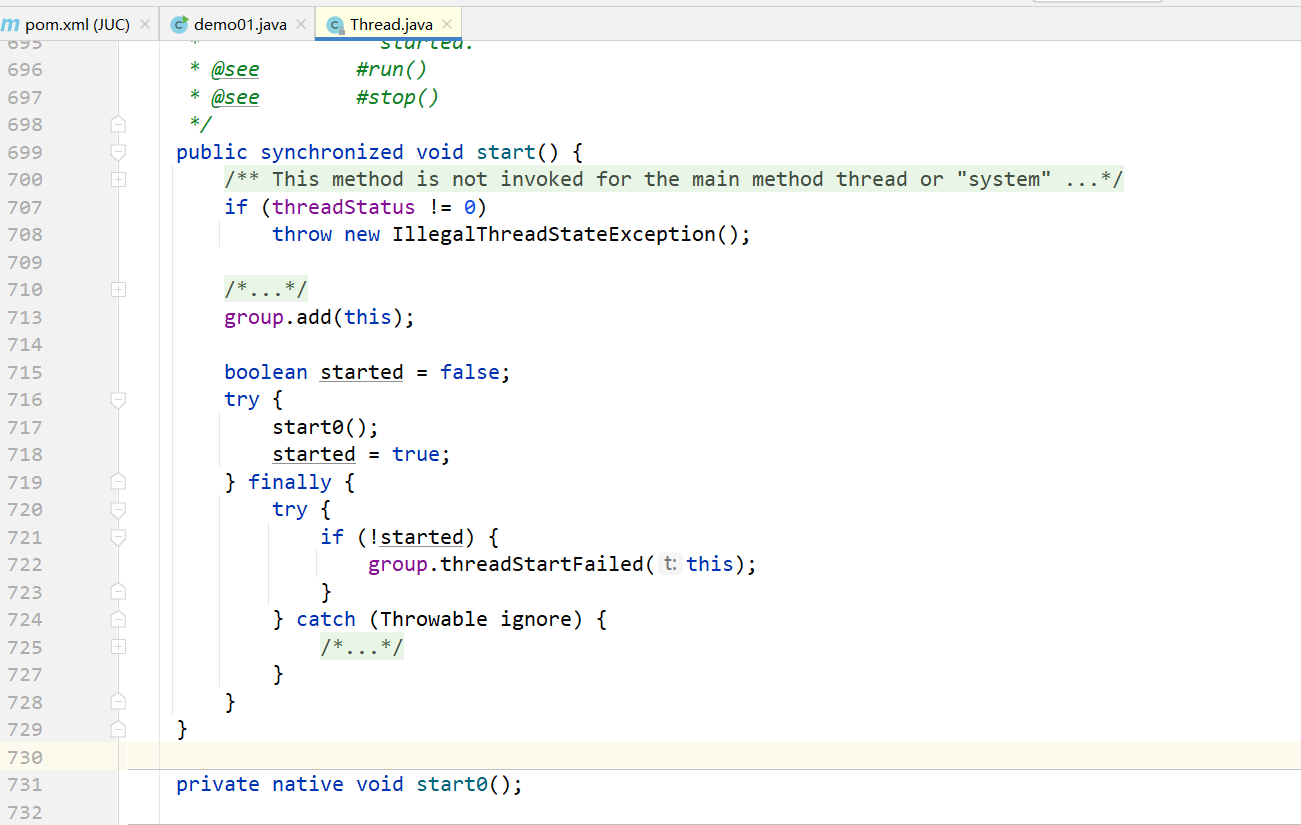Expand the folded /*...*/ text on line 725
Viewport: 1301px width, 825px height.
click(362, 647)
